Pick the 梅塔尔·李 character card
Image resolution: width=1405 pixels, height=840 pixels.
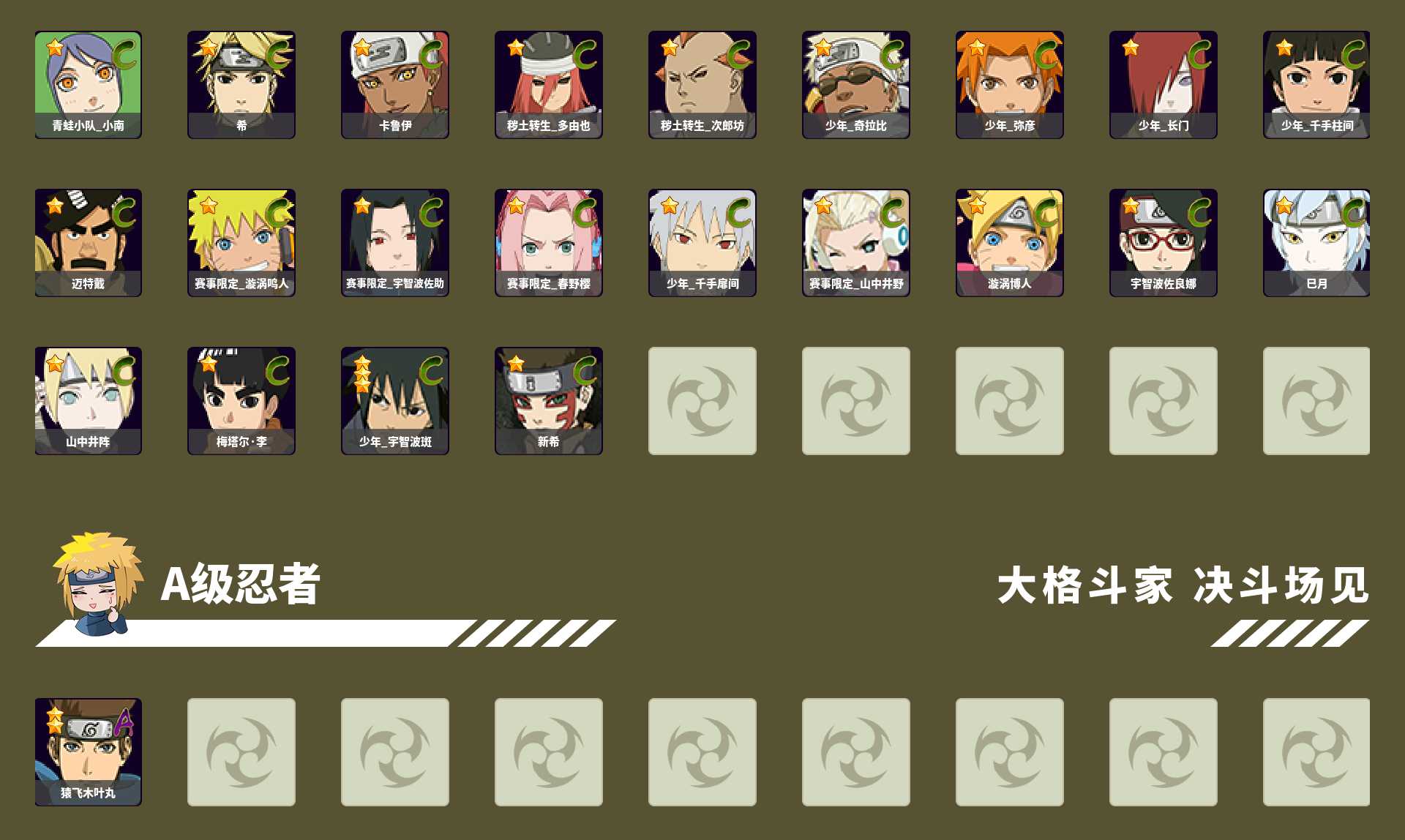click(x=241, y=401)
